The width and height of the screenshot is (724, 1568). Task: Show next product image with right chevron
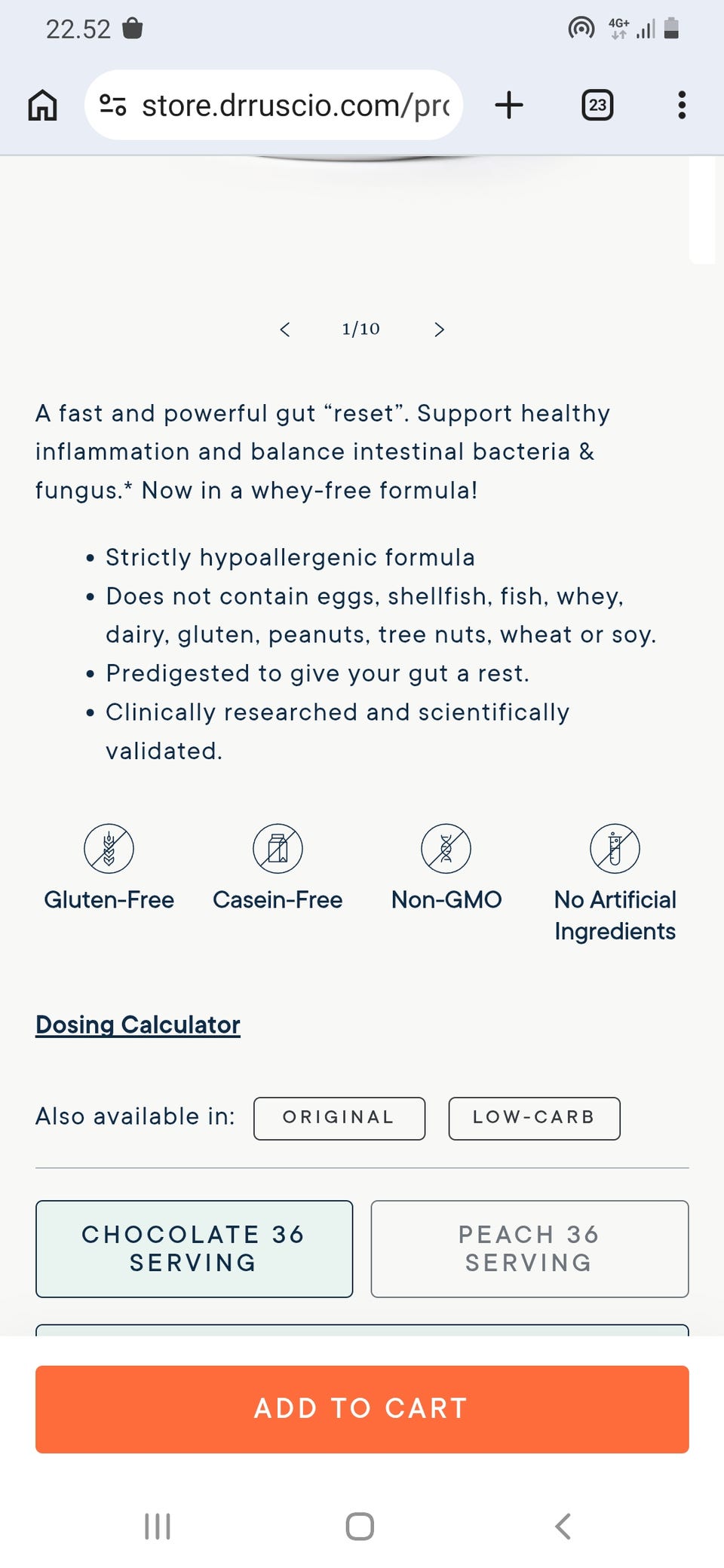pyautogui.click(x=440, y=329)
